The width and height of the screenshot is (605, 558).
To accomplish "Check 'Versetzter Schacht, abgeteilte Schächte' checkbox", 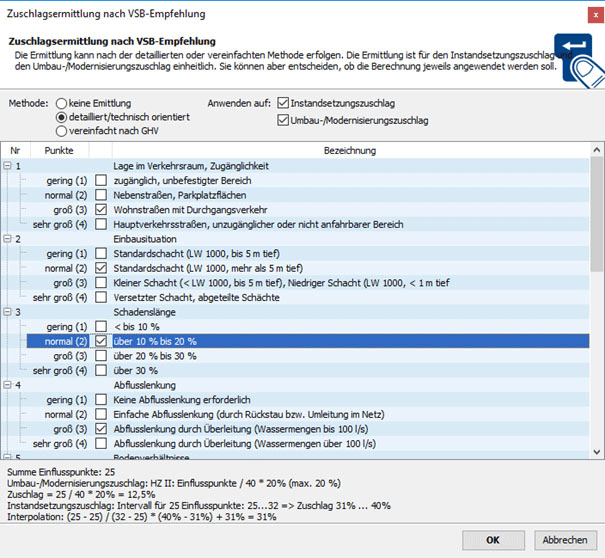I will pyautogui.click(x=101, y=297).
